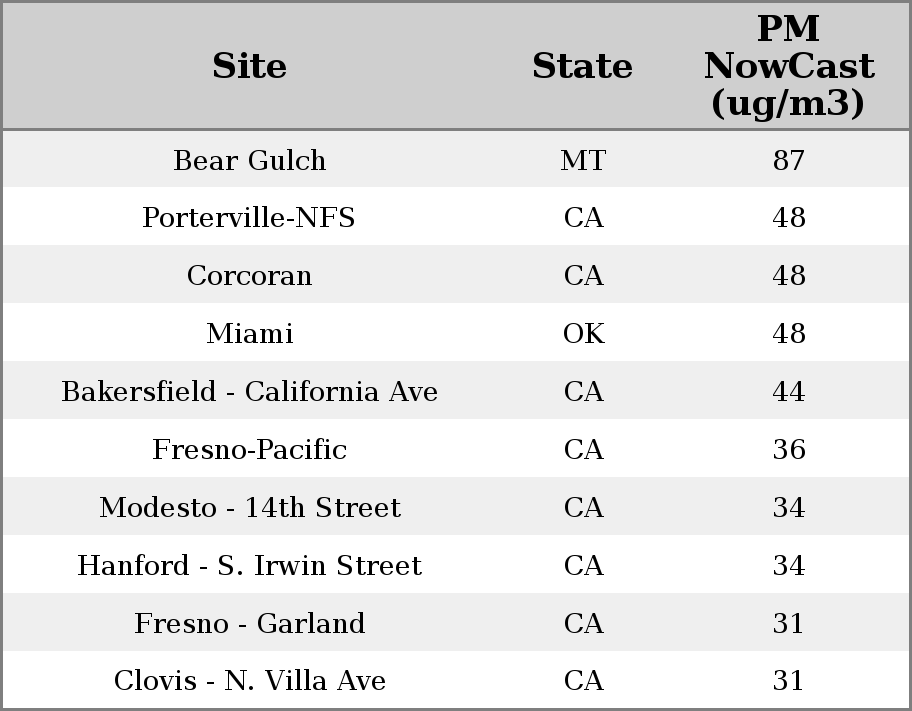The image size is (912, 711).
Task: Click Bakersfield - California Ave site cell
Action: tap(249, 392)
